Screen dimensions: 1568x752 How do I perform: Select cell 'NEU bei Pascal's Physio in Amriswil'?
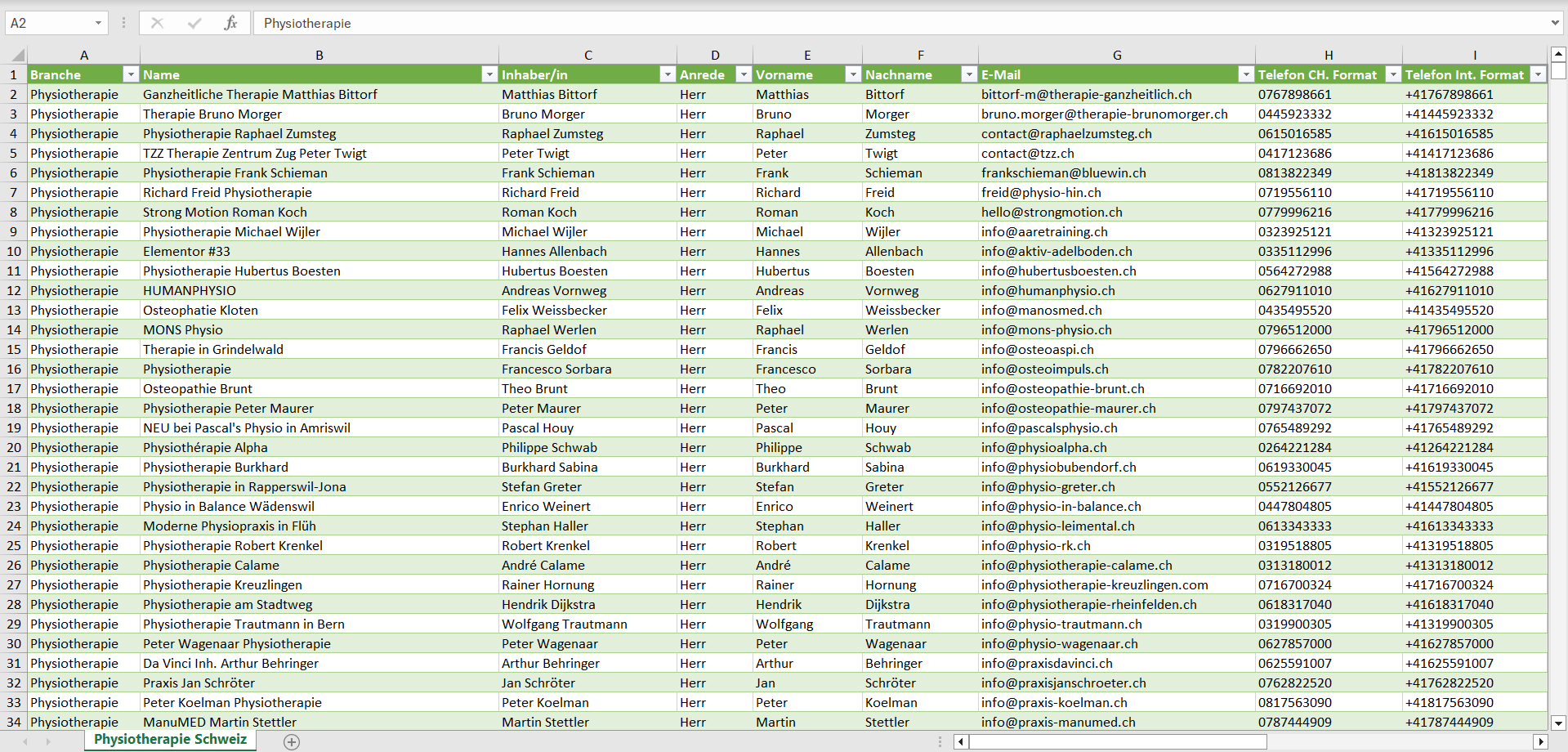click(x=319, y=427)
